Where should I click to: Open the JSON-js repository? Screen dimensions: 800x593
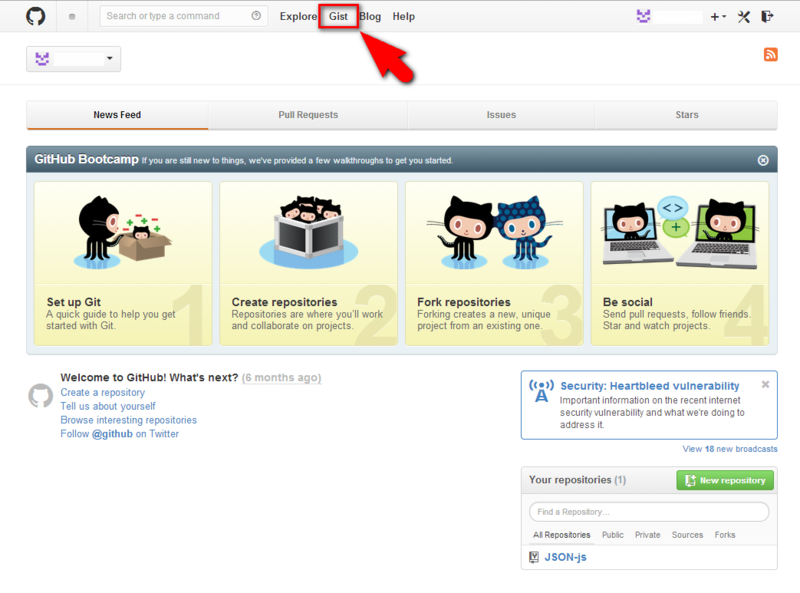point(565,557)
